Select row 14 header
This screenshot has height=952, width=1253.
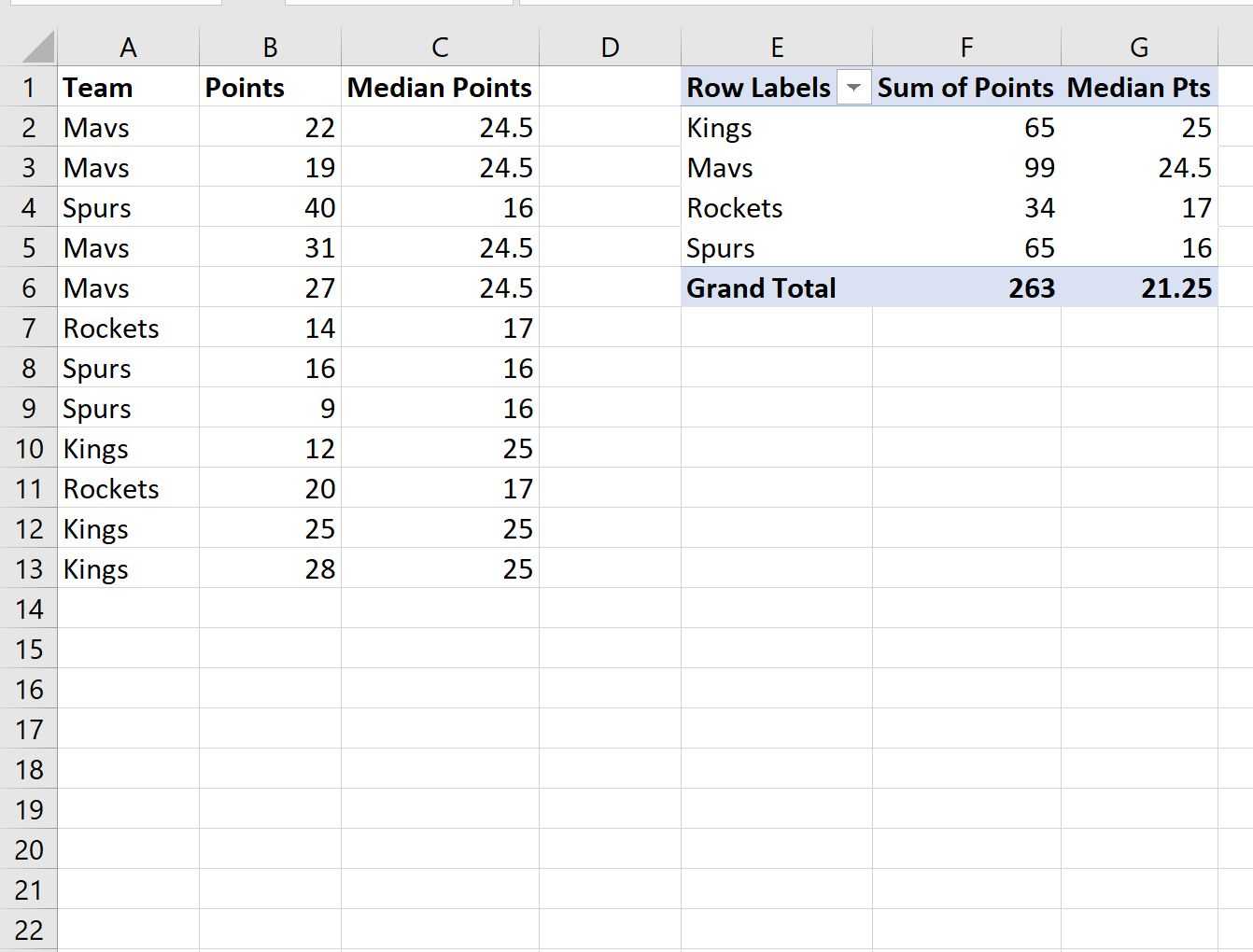29,609
